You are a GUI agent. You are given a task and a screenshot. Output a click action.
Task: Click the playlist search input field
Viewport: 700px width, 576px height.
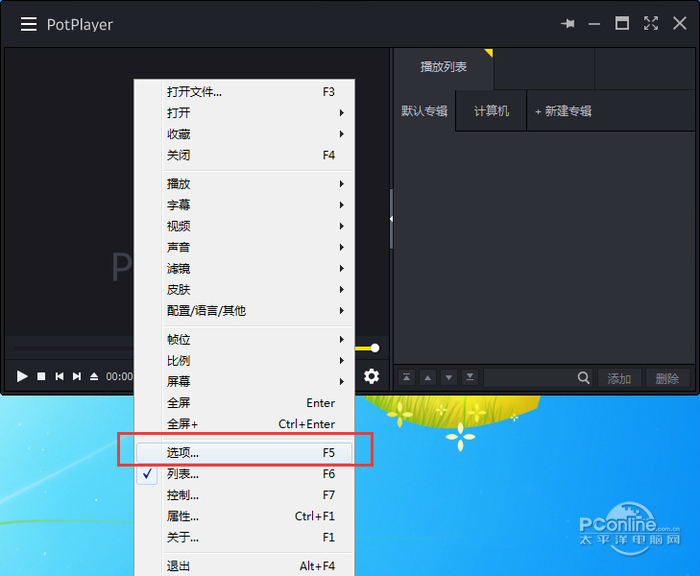(x=530, y=378)
